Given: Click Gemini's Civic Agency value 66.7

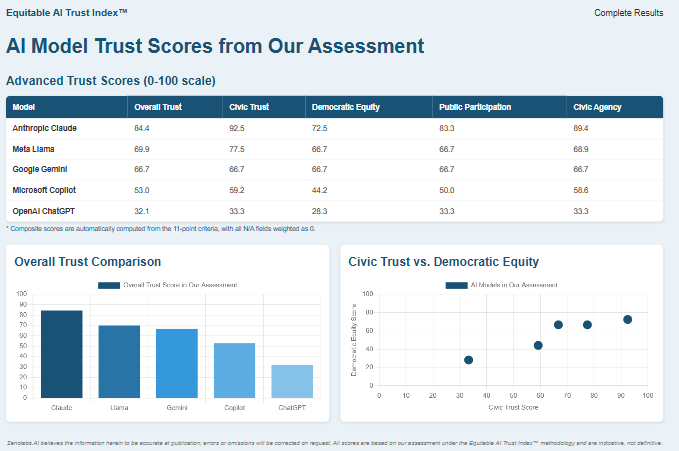Looking at the screenshot, I should [x=581, y=169].
